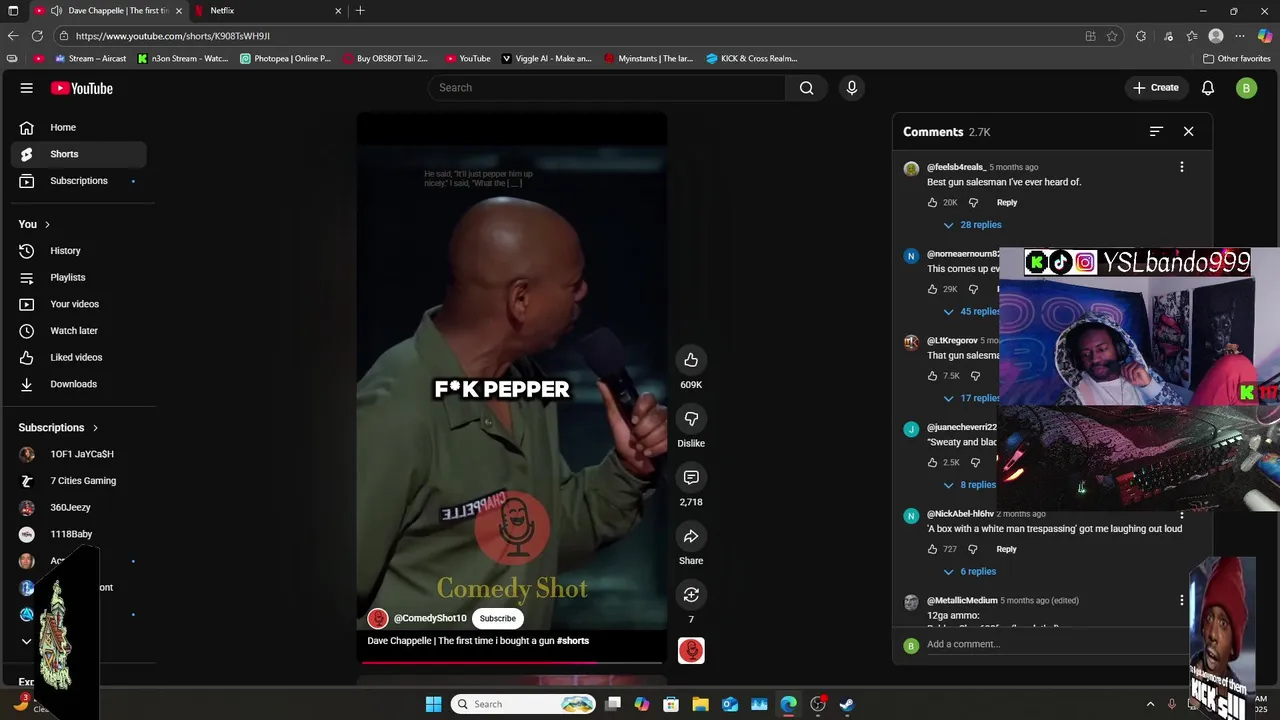Seek on the short's red progress bar
Image resolution: width=1280 pixels, height=720 pixels.
(x=512, y=661)
